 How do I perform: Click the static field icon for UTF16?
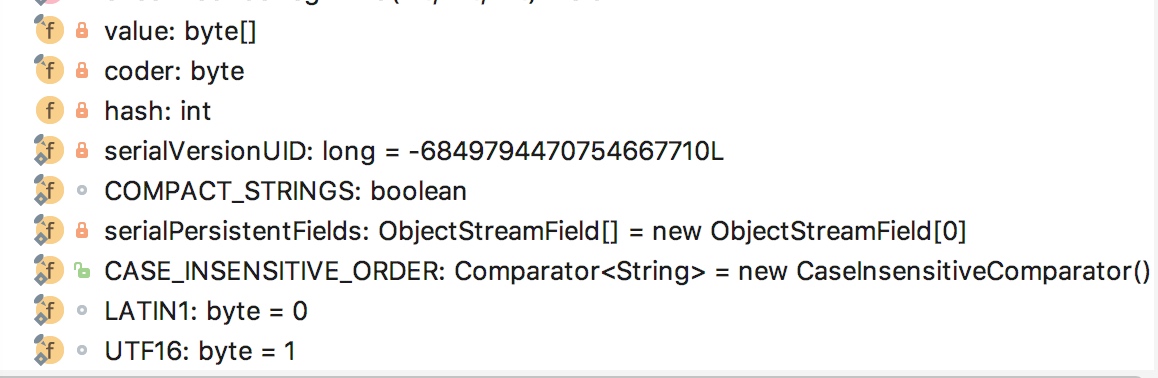pos(49,350)
